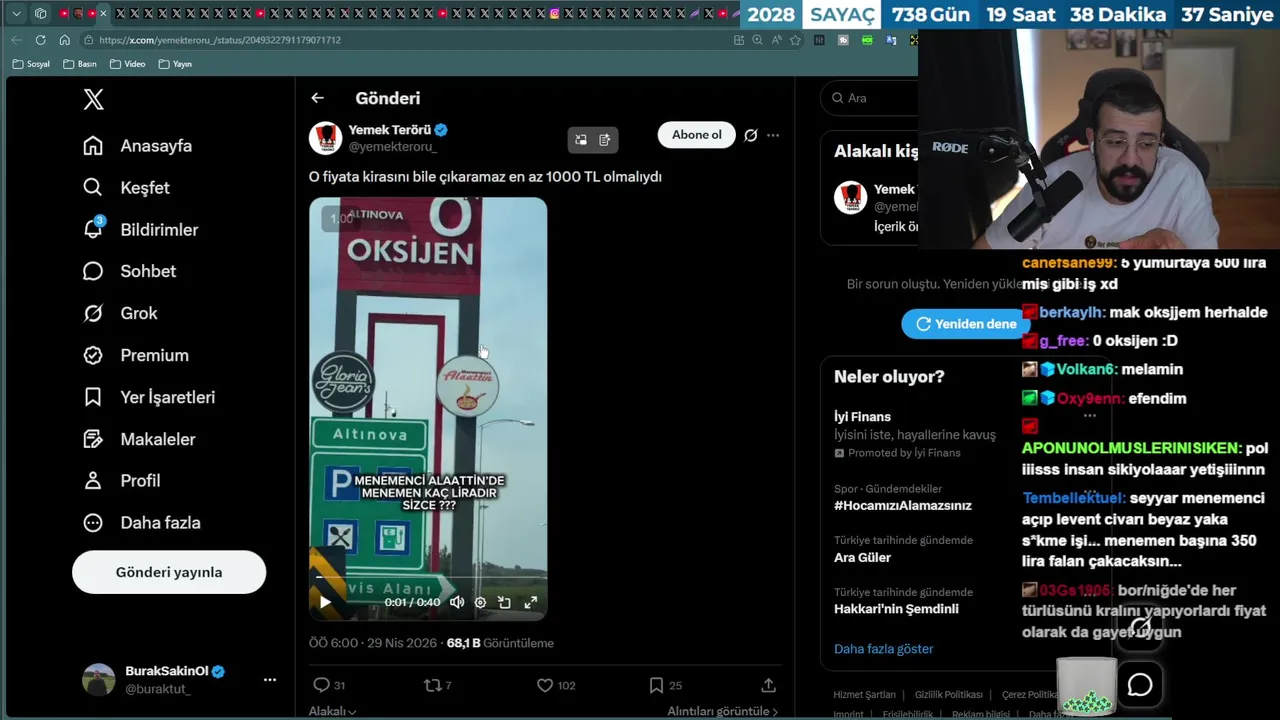Viewport: 1280px width, 720px height.
Task: Open Gizlilik Politikası footer link
Action: point(949,695)
